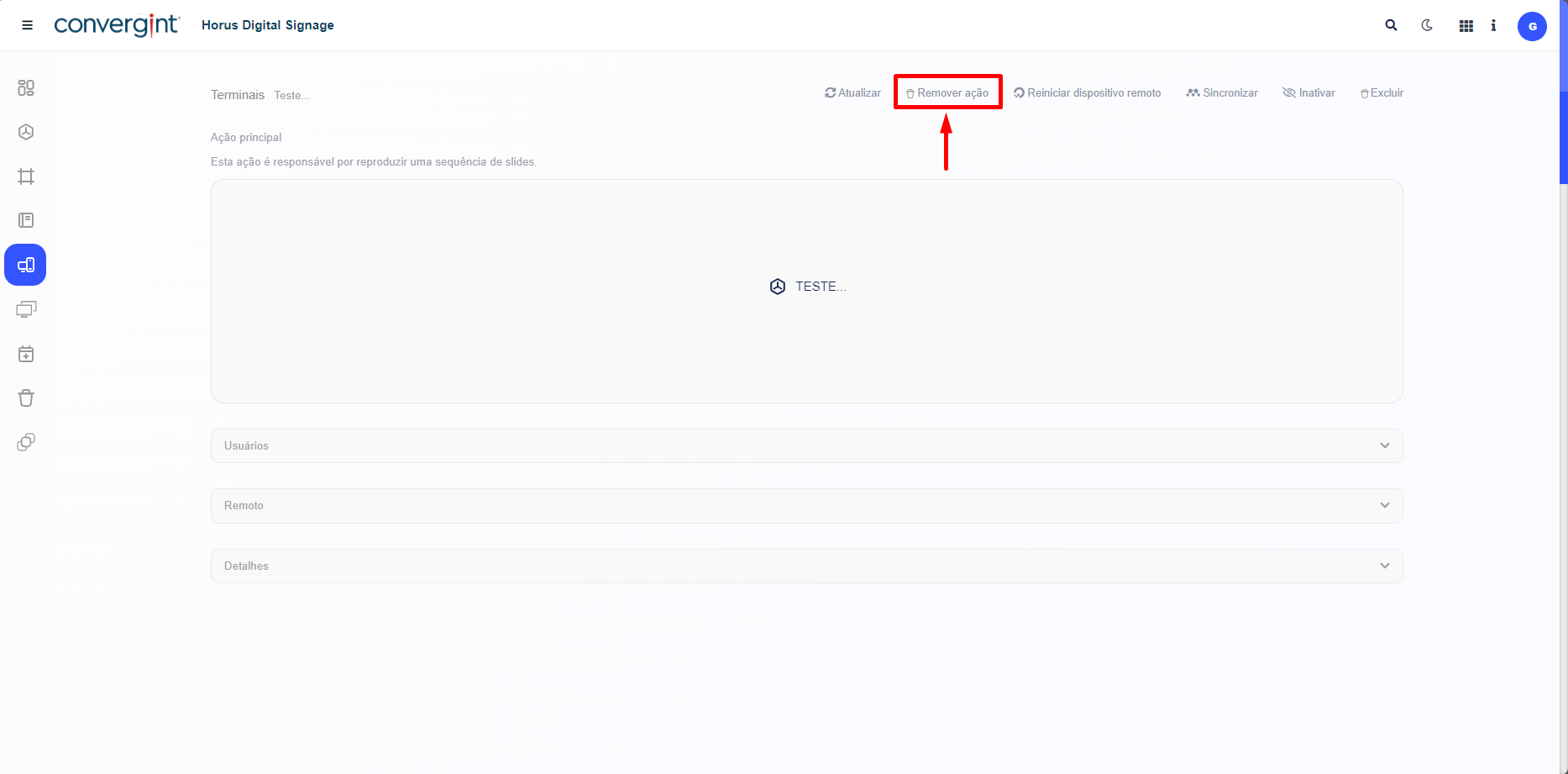Image resolution: width=1568 pixels, height=774 pixels.
Task: Click the Remover ação button
Action: coord(947,93)
